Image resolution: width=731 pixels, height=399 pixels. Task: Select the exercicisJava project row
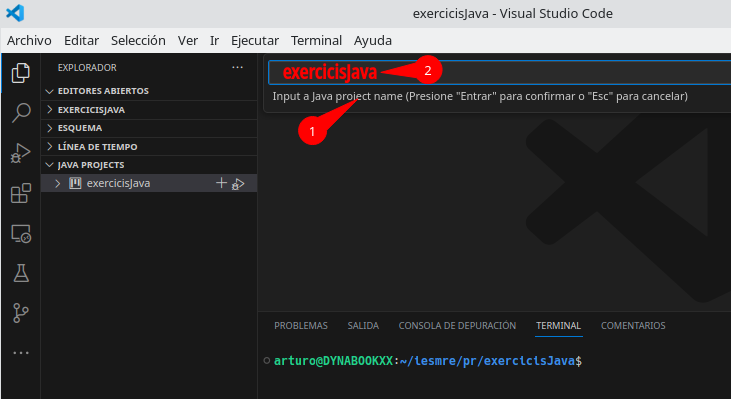pyautogui.click(x=149, y=183)
